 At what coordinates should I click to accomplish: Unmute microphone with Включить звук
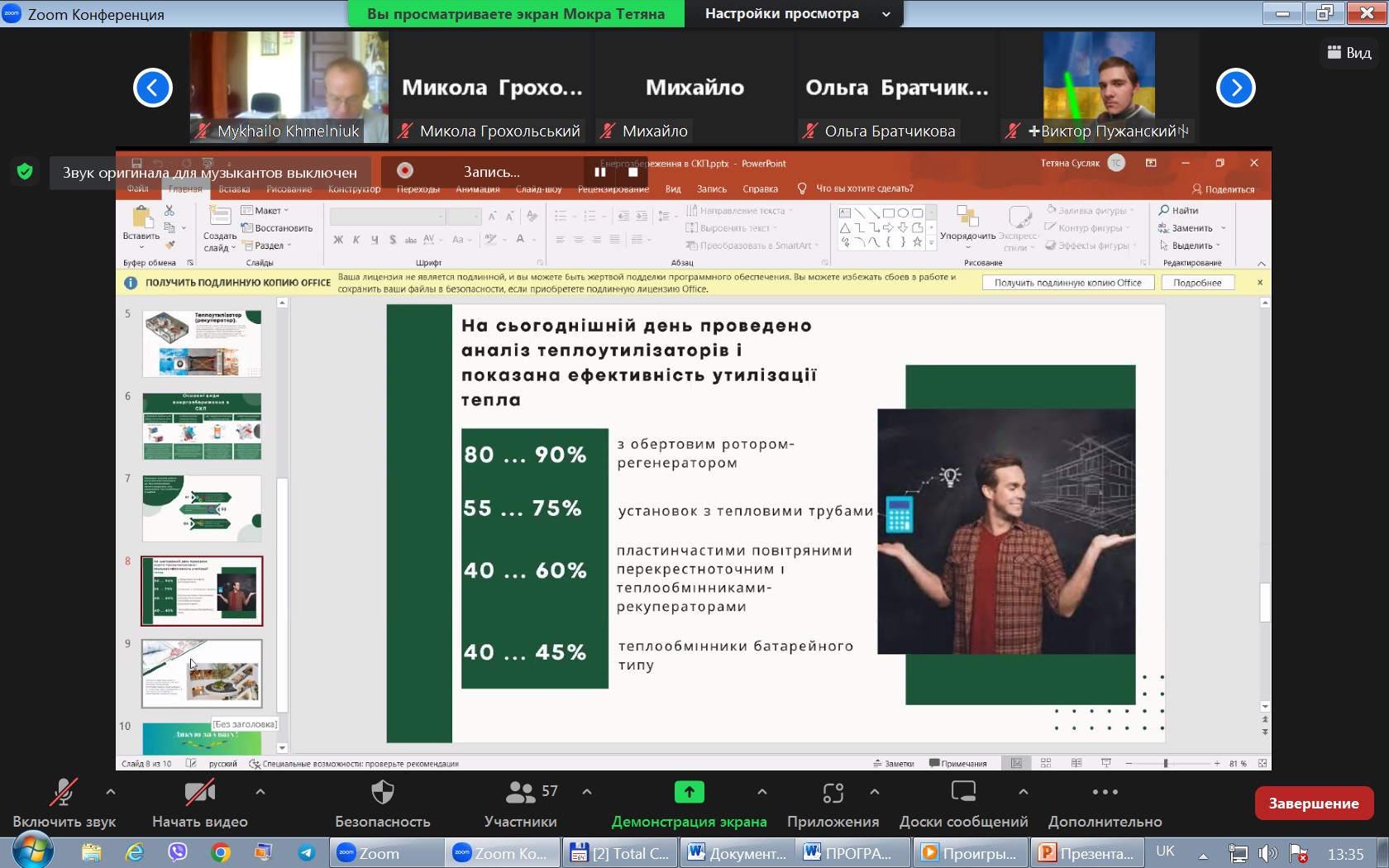click(64, 804)
